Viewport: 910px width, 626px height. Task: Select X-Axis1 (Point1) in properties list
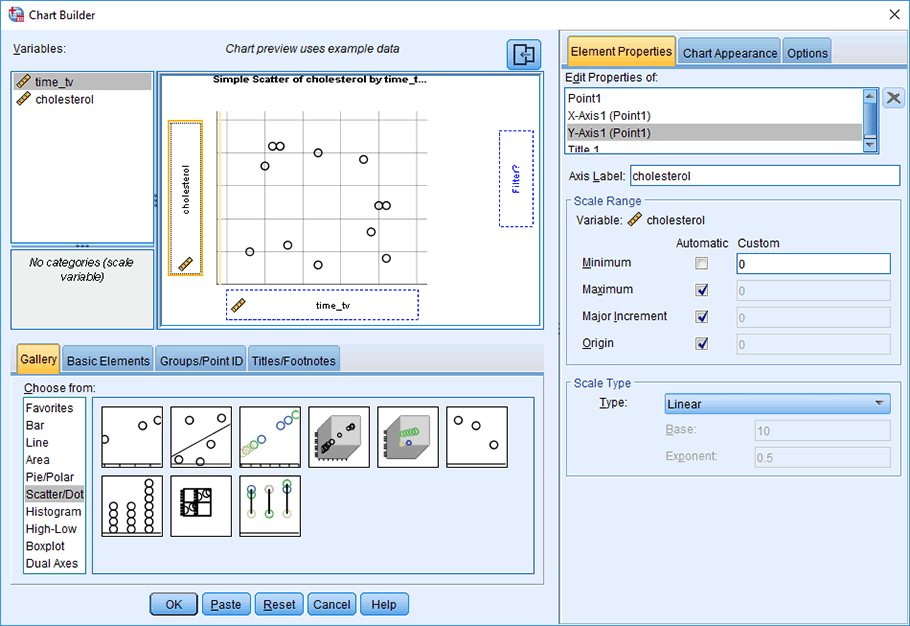pos(609,116)
